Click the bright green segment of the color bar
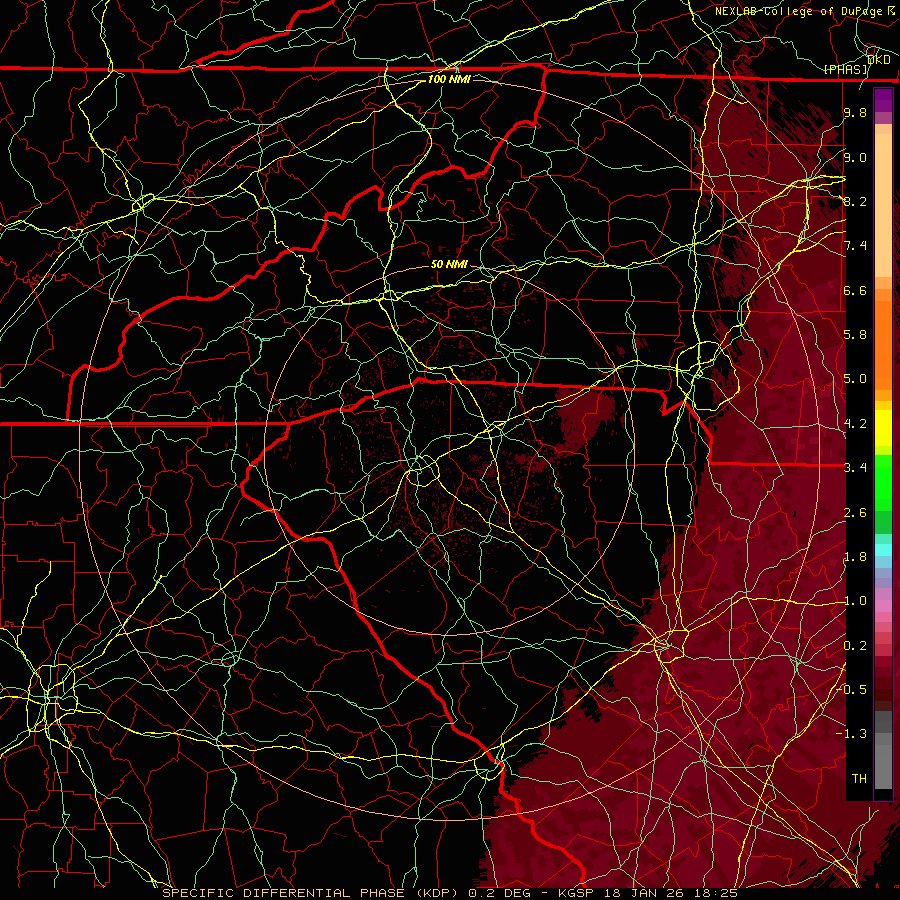Viewport: 900px width, 900px height. click(883, 482)
